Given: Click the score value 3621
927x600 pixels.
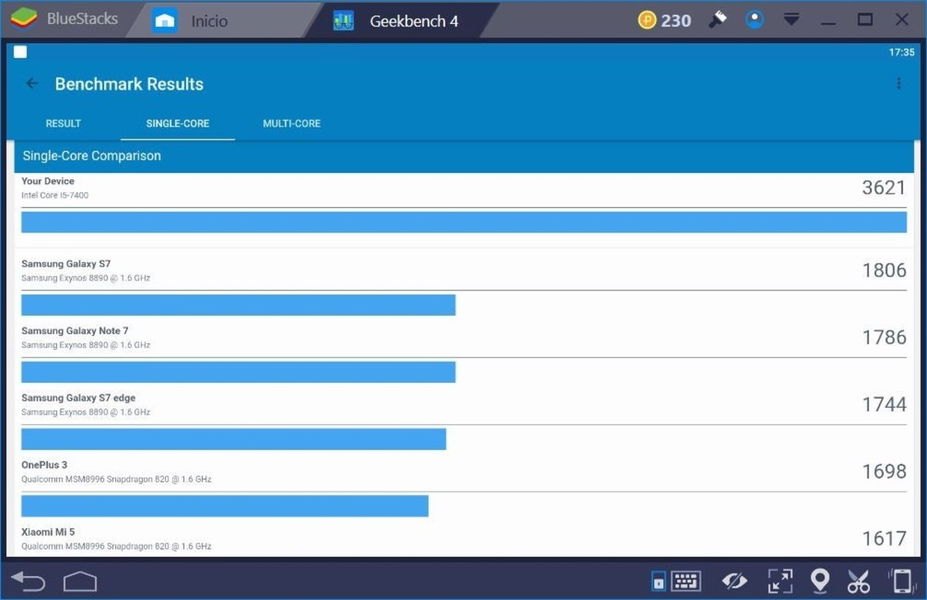Looking at the screenshot, I should 884,187.
